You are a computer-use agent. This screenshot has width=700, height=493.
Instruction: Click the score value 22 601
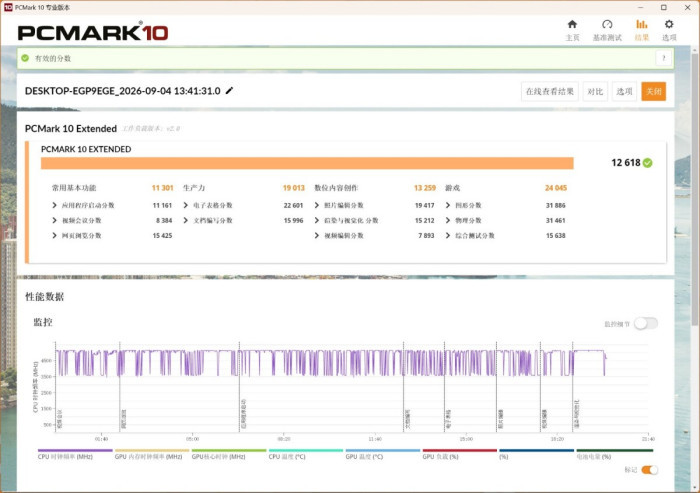(293, 205)
